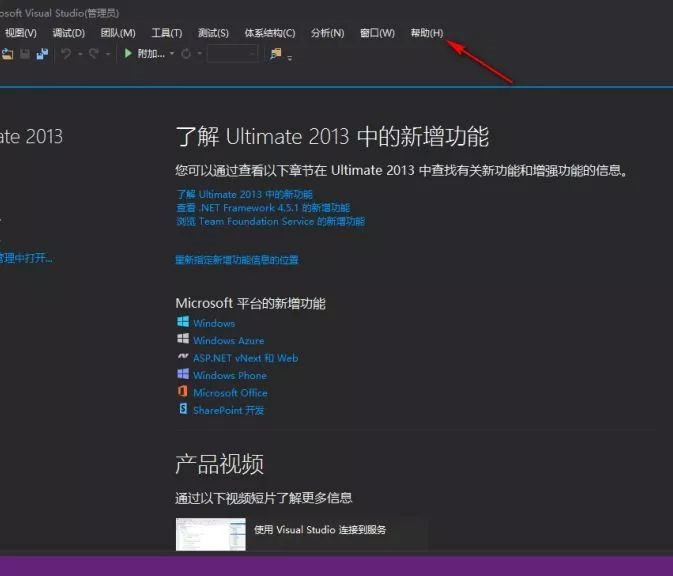Viewport: 673px width, 576px height.
Task: Open the Undo history dropdown arrow
Action: click(x=80, y=54)
